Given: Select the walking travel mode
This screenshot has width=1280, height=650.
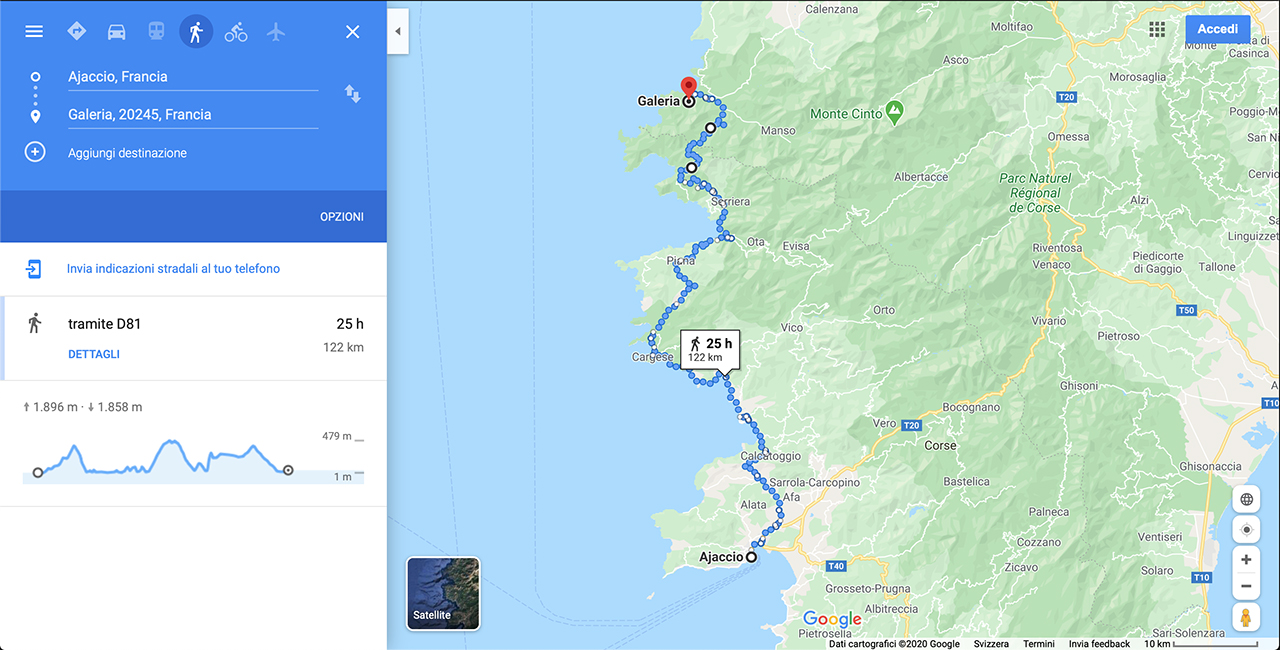Looking at the screenshot, I should pos(196,31).
